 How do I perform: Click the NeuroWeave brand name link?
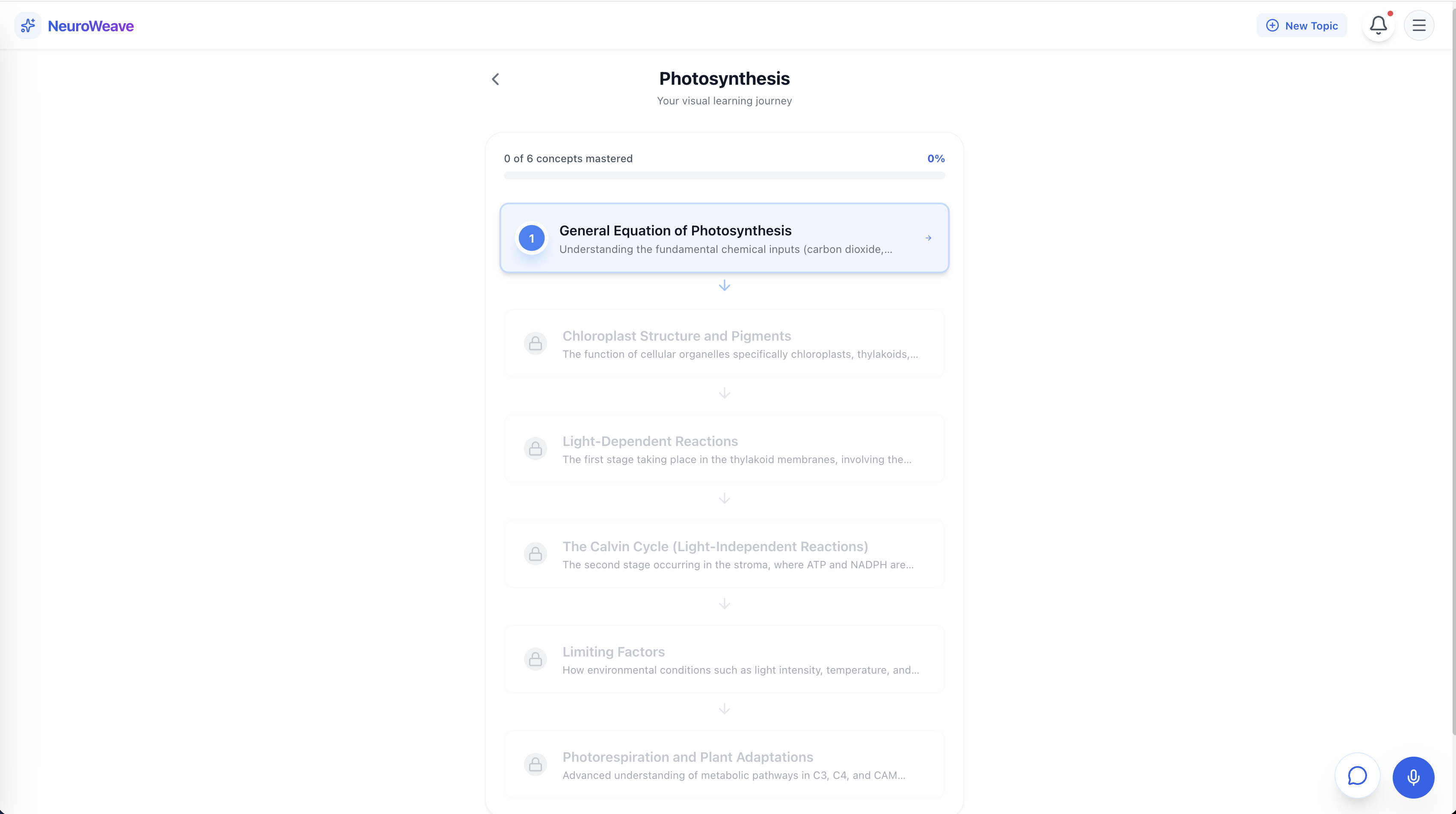coord(90,26)
